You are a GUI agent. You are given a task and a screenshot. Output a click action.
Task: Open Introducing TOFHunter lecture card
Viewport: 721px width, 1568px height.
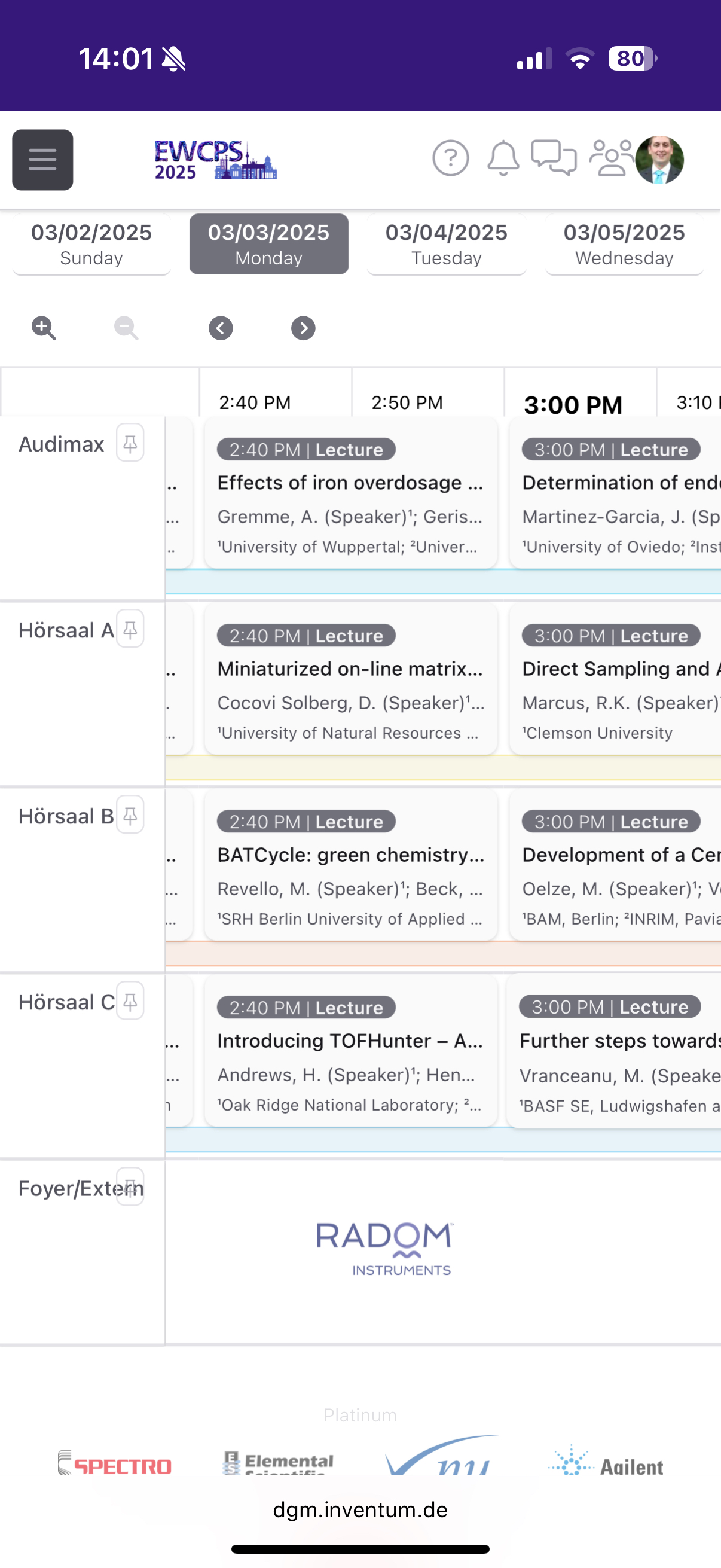[x=350, y=1051]
